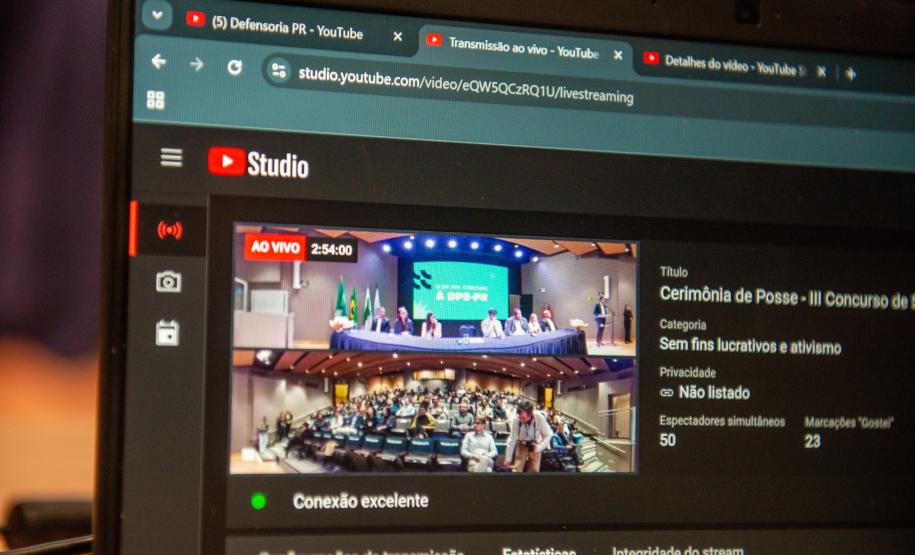This screenshot has width=915, height=555.
Task: Open the Integridade do stream tab
Action: (x=677, y=550)
